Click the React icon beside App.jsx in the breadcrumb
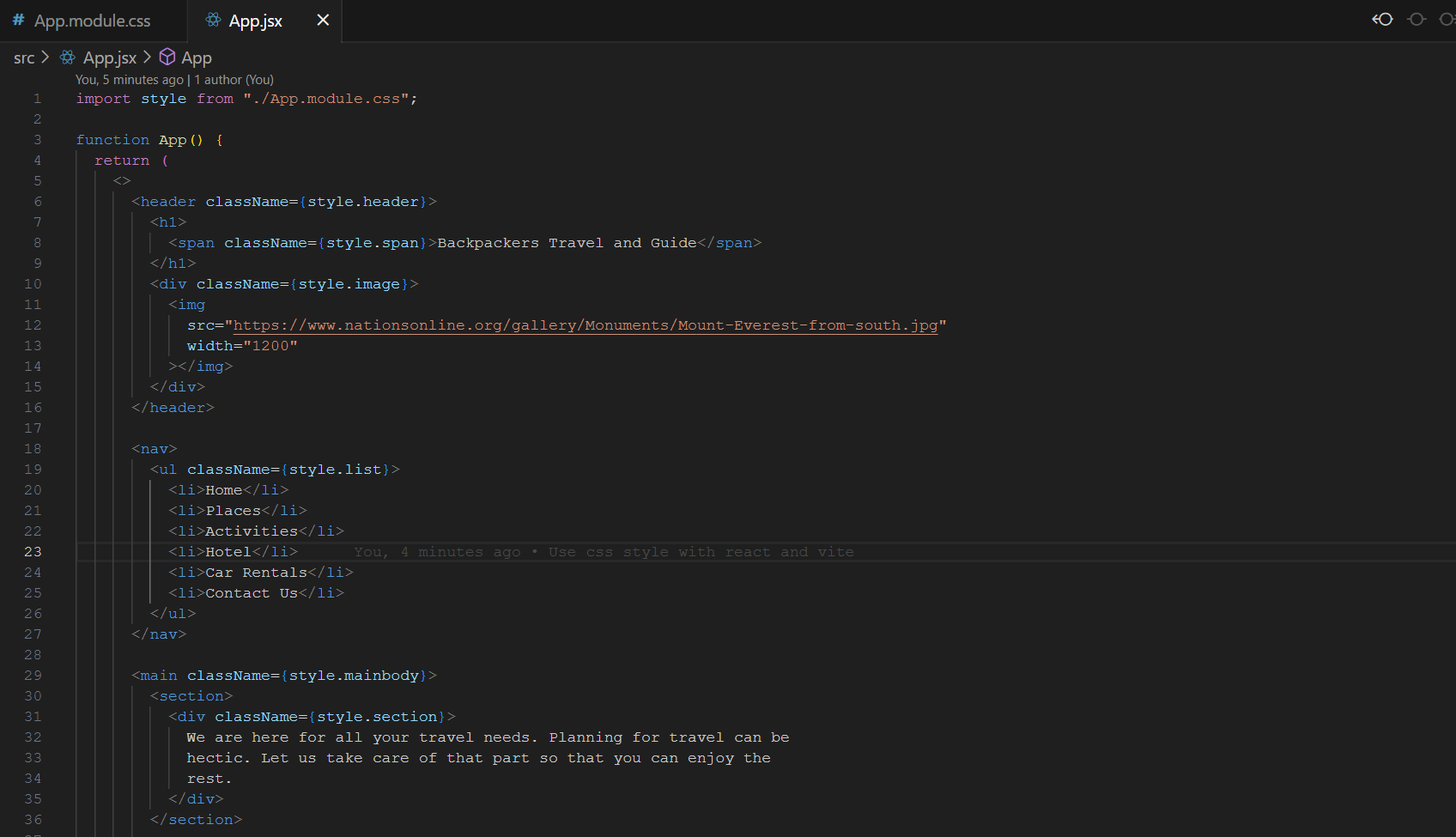1456x837 pixels. click(x=67, y=57)
